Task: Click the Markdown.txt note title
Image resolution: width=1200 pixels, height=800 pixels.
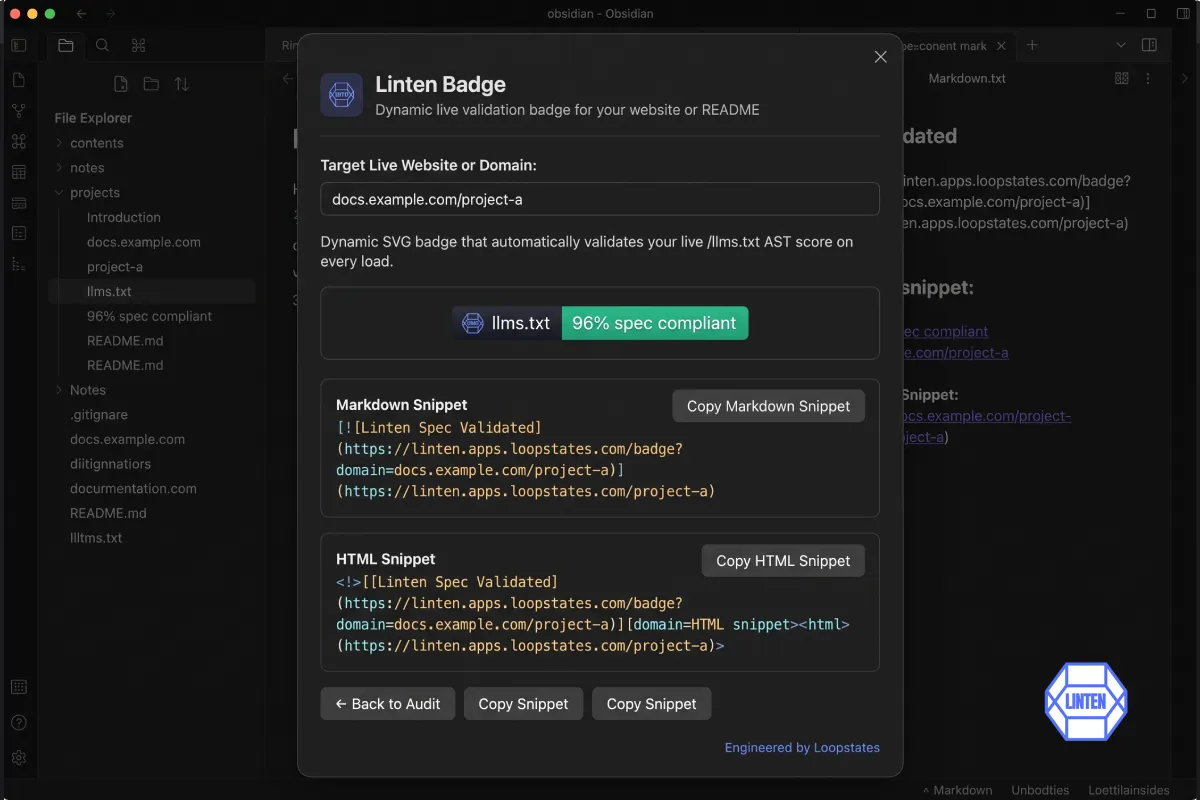Action: click(x=967, y=78)
